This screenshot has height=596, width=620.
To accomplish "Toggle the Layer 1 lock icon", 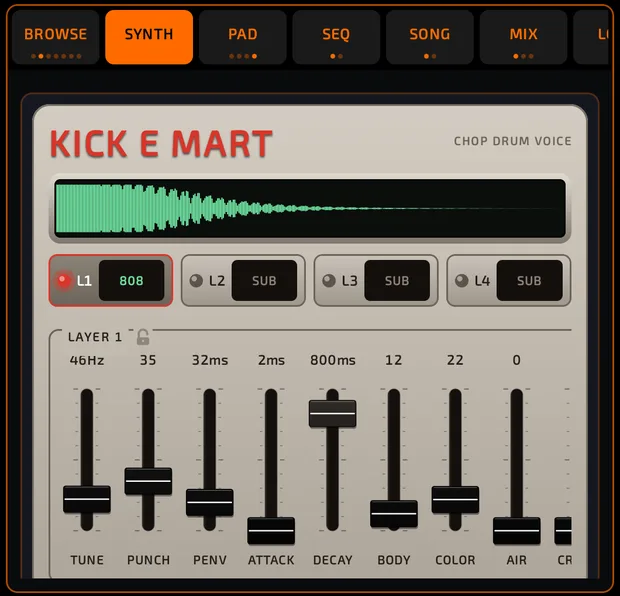I will point(143,337).
